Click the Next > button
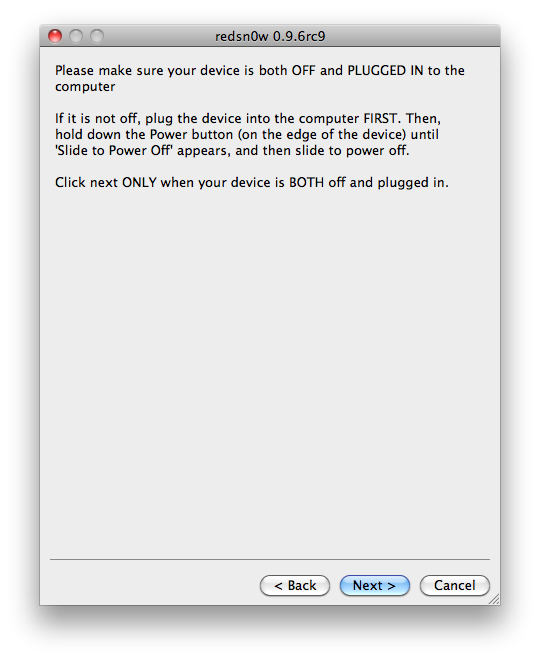540x660 pixels. pyautogui.click(x=374, y=585)
